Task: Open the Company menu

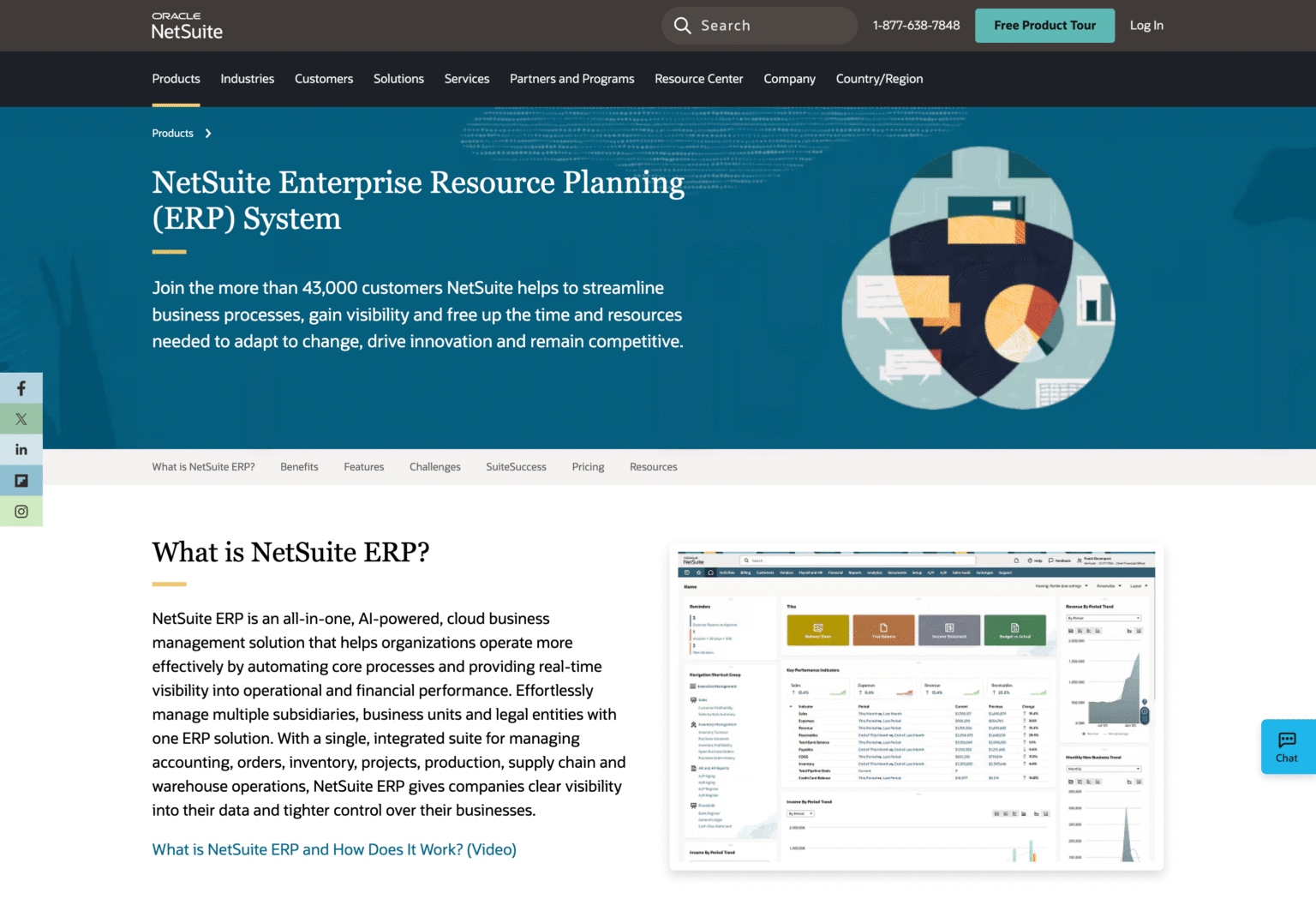Action: 790,79
